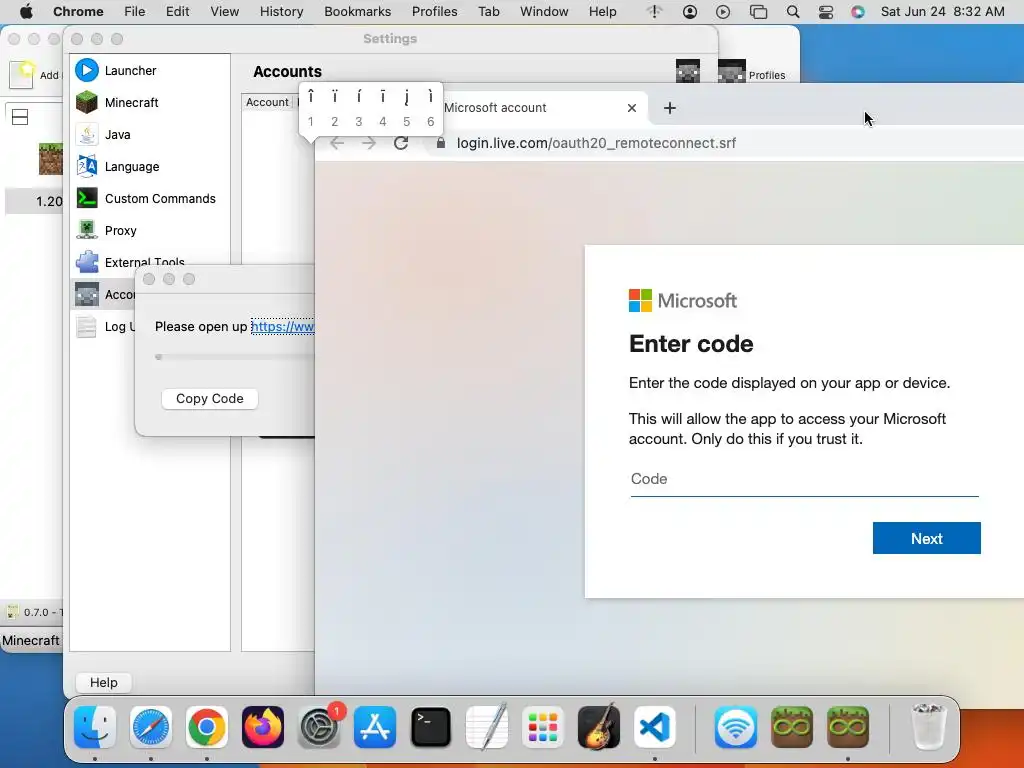Click the Code input field

coord(805,479)
